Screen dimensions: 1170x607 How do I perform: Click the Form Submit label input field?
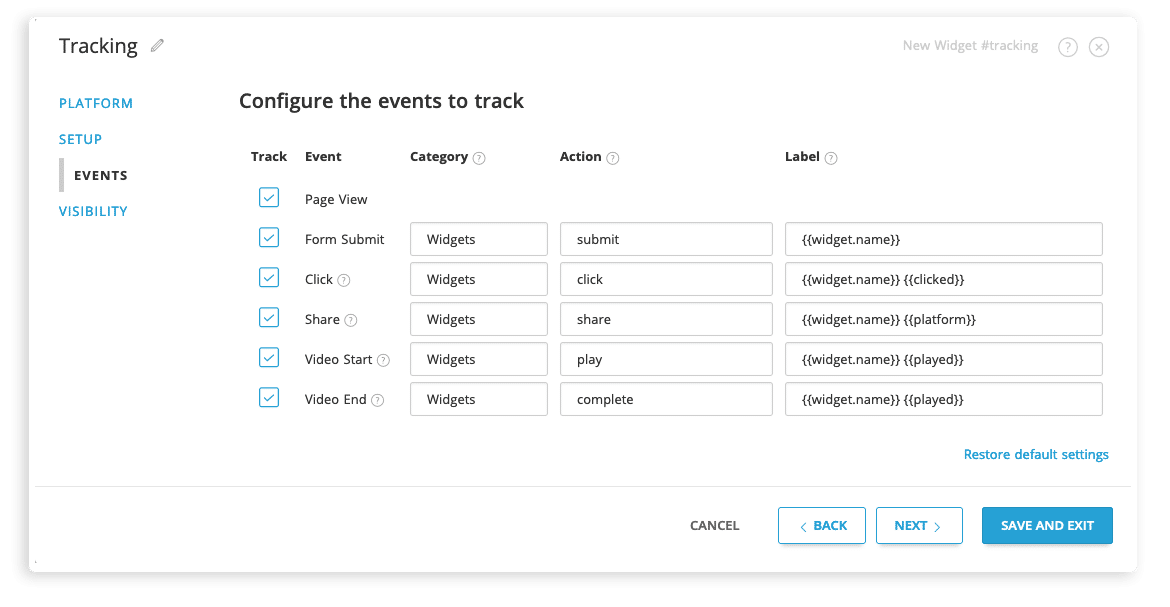[x=943, y=239]
